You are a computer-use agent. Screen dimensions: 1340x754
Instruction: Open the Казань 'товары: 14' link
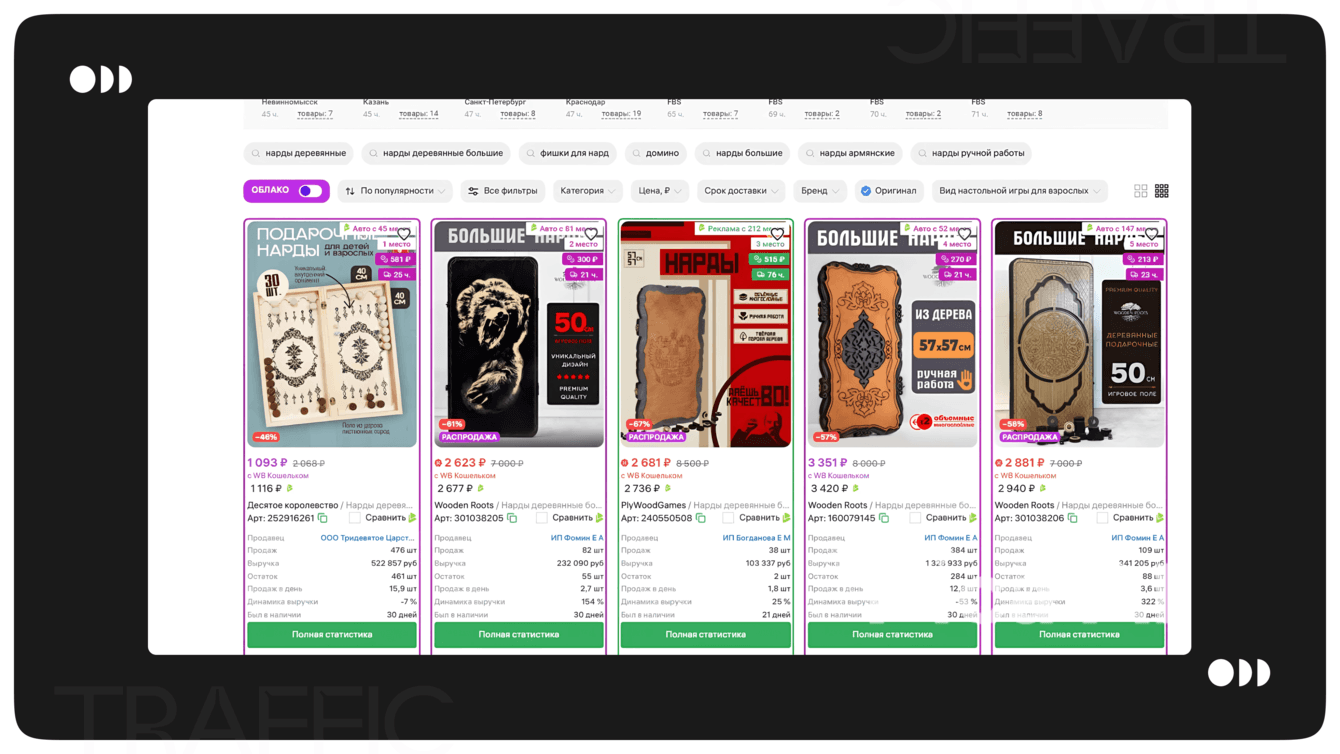tap(419, 114)
